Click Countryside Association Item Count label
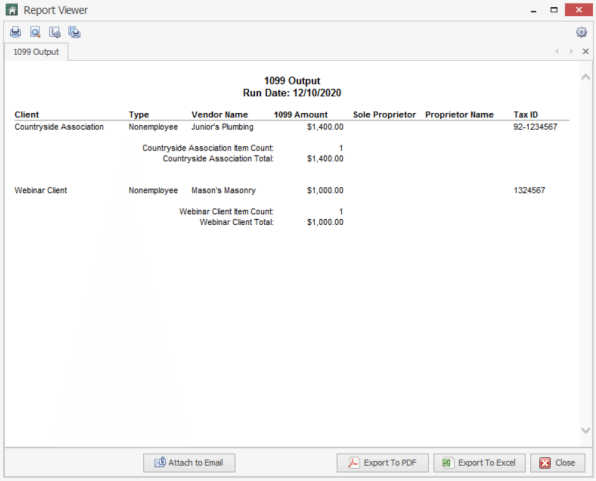 tap(208, 148)
